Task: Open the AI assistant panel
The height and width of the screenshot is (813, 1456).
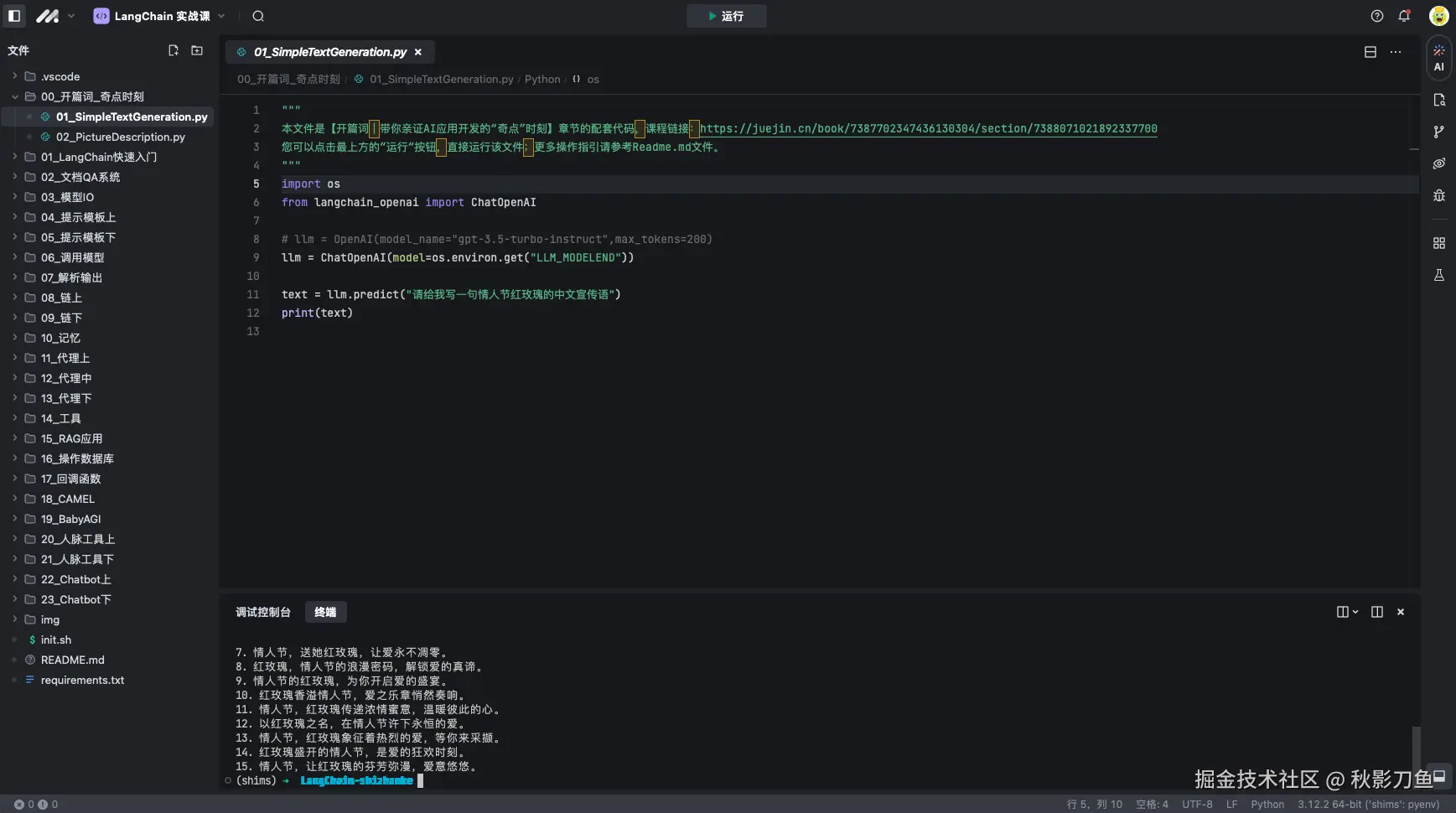Action: click(1438, 58)
